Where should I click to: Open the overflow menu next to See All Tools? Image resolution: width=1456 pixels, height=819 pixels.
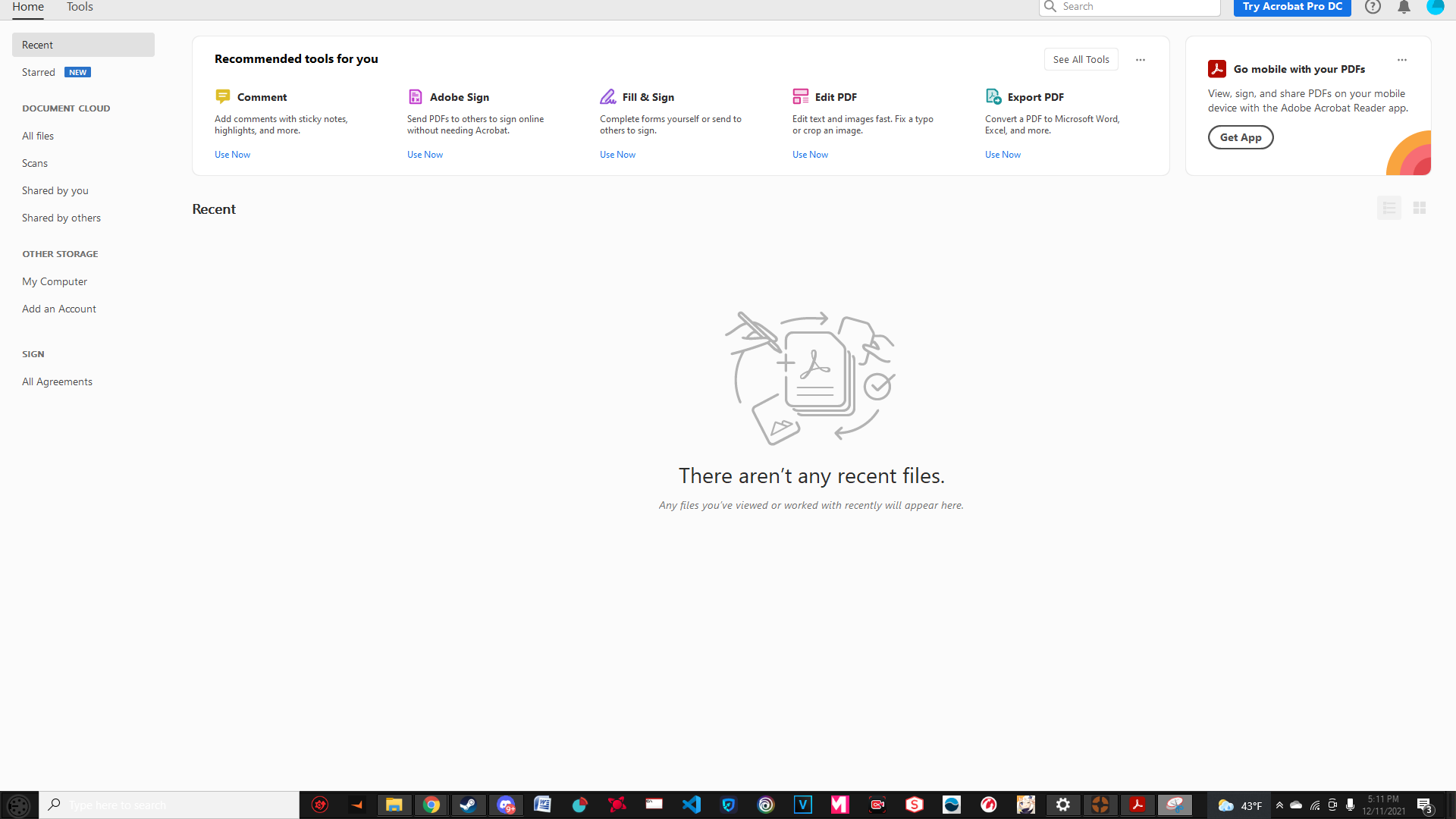tap(1141, 59)
